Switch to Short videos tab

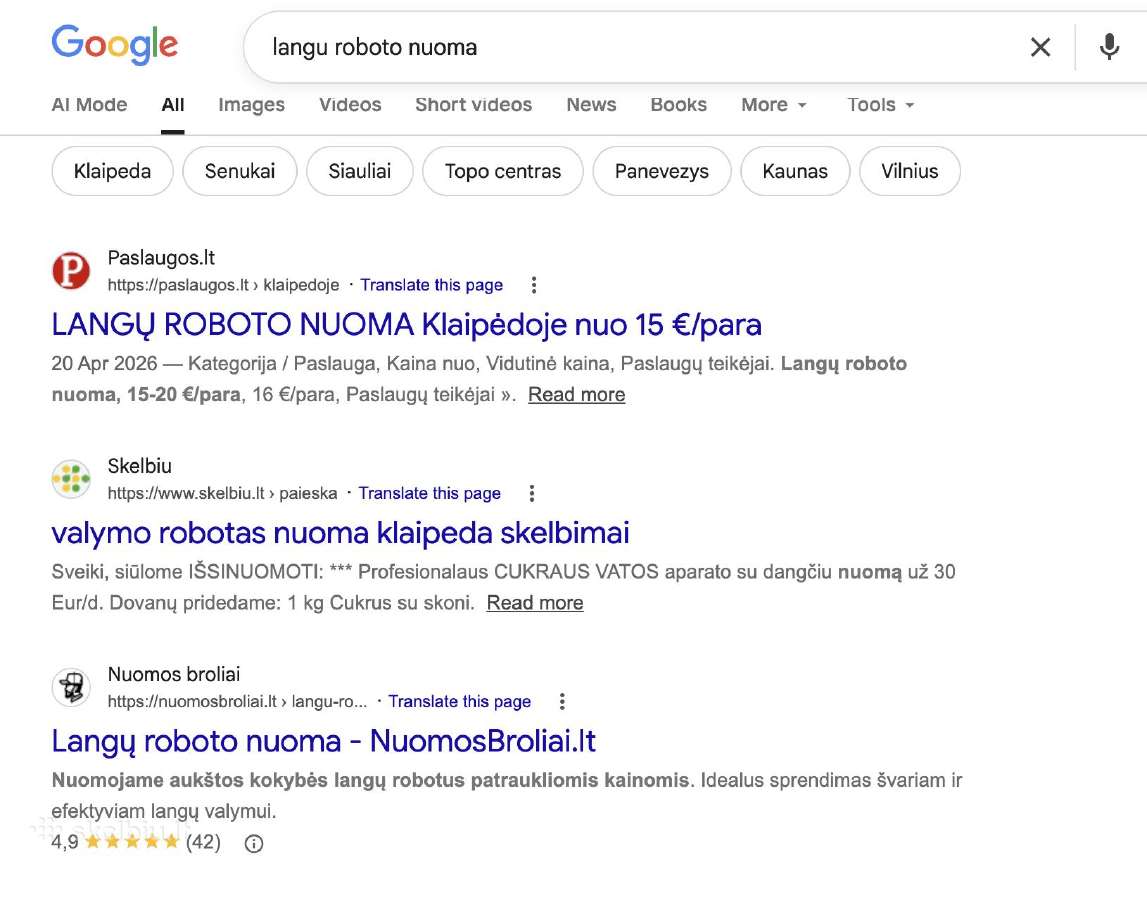474,105
